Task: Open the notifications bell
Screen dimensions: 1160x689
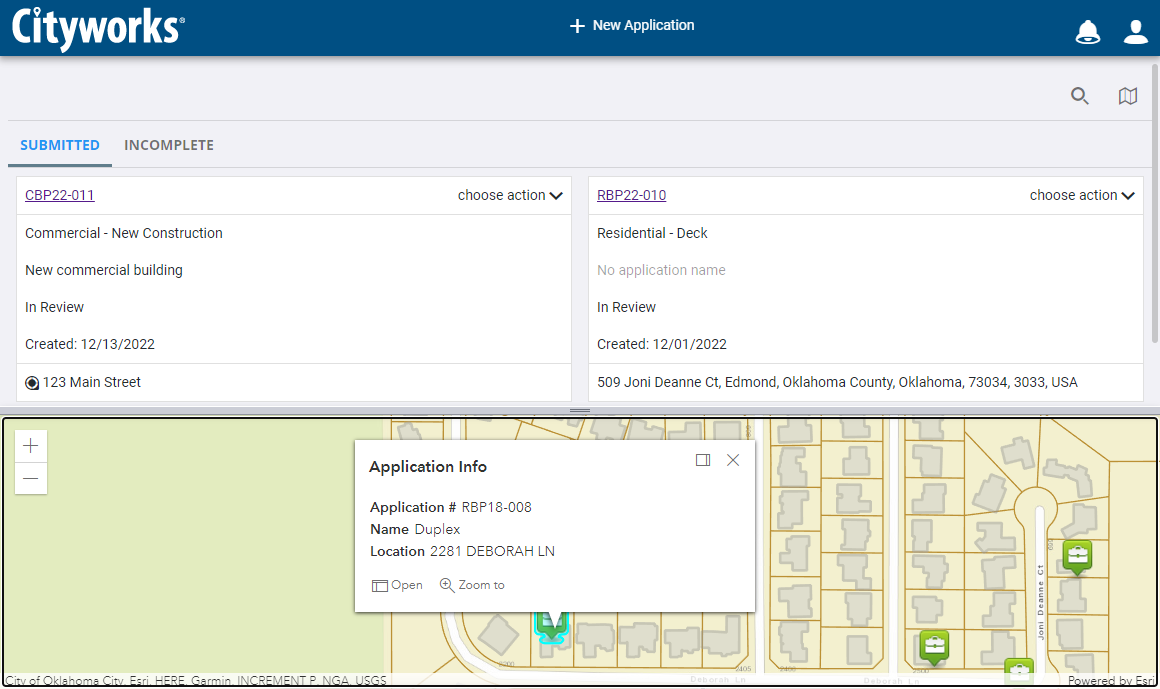Action: click(1087, 32)
